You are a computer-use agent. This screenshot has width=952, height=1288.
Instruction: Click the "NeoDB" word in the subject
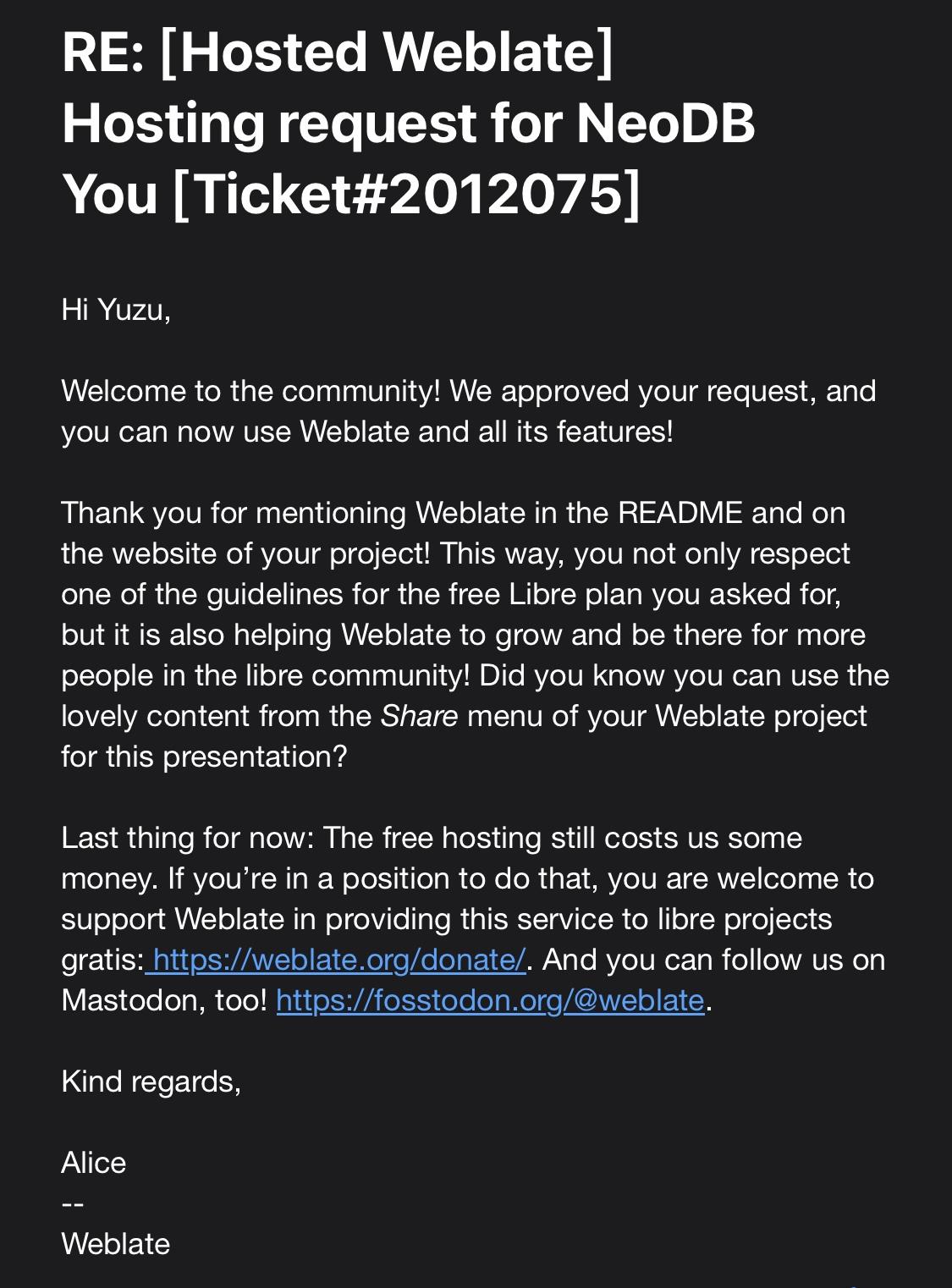665,123
